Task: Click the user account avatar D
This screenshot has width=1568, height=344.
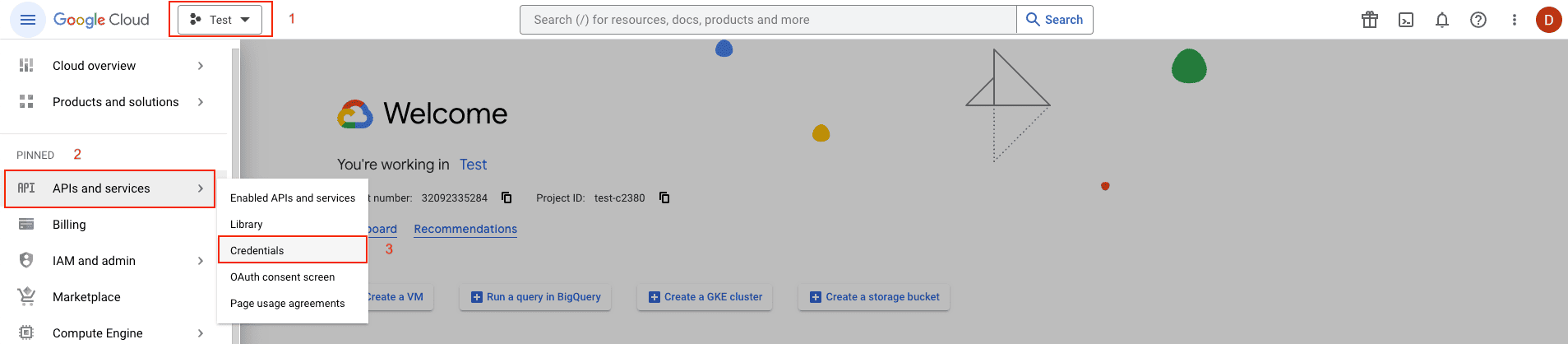Action: pos(1548,20)
